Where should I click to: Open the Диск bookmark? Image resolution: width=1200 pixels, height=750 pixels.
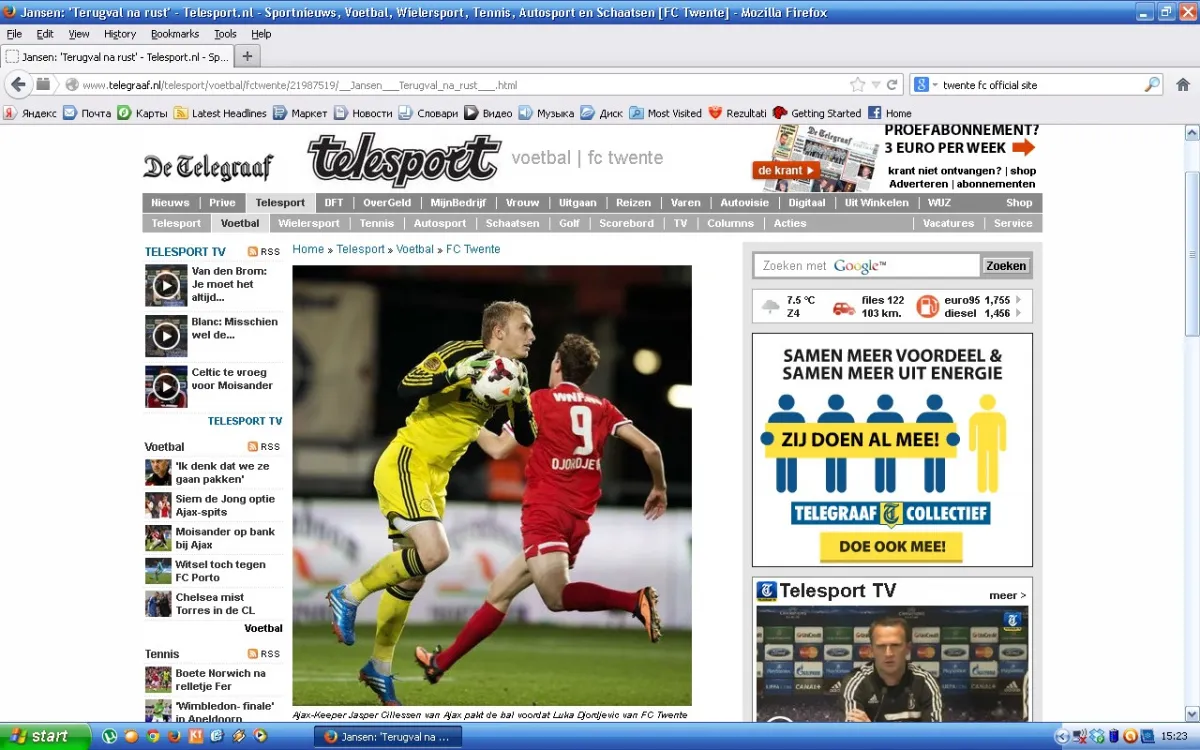(x=602, y=113)
